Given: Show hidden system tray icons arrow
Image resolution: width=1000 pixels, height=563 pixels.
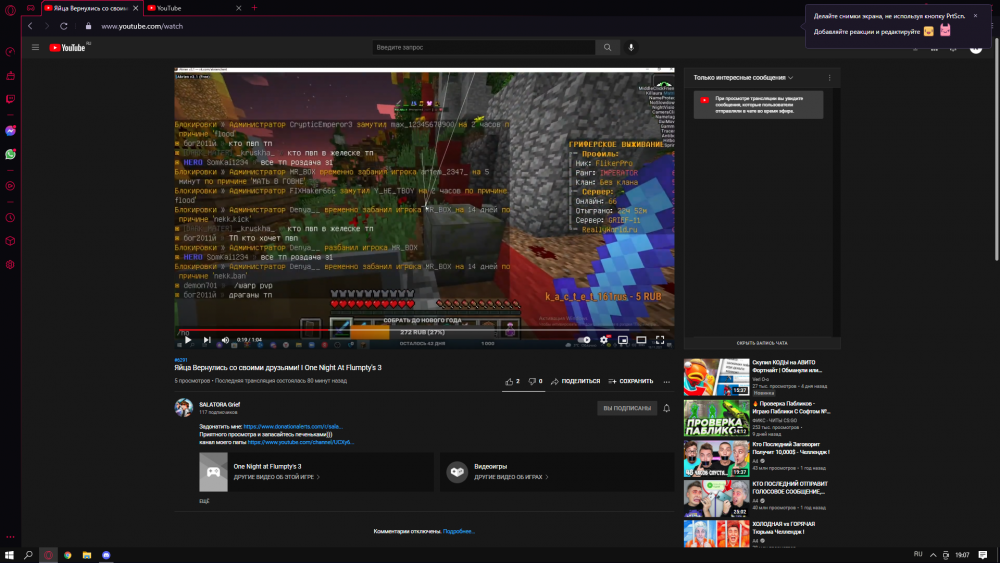Looking at the screenshot, I should [x=933, y=555].
